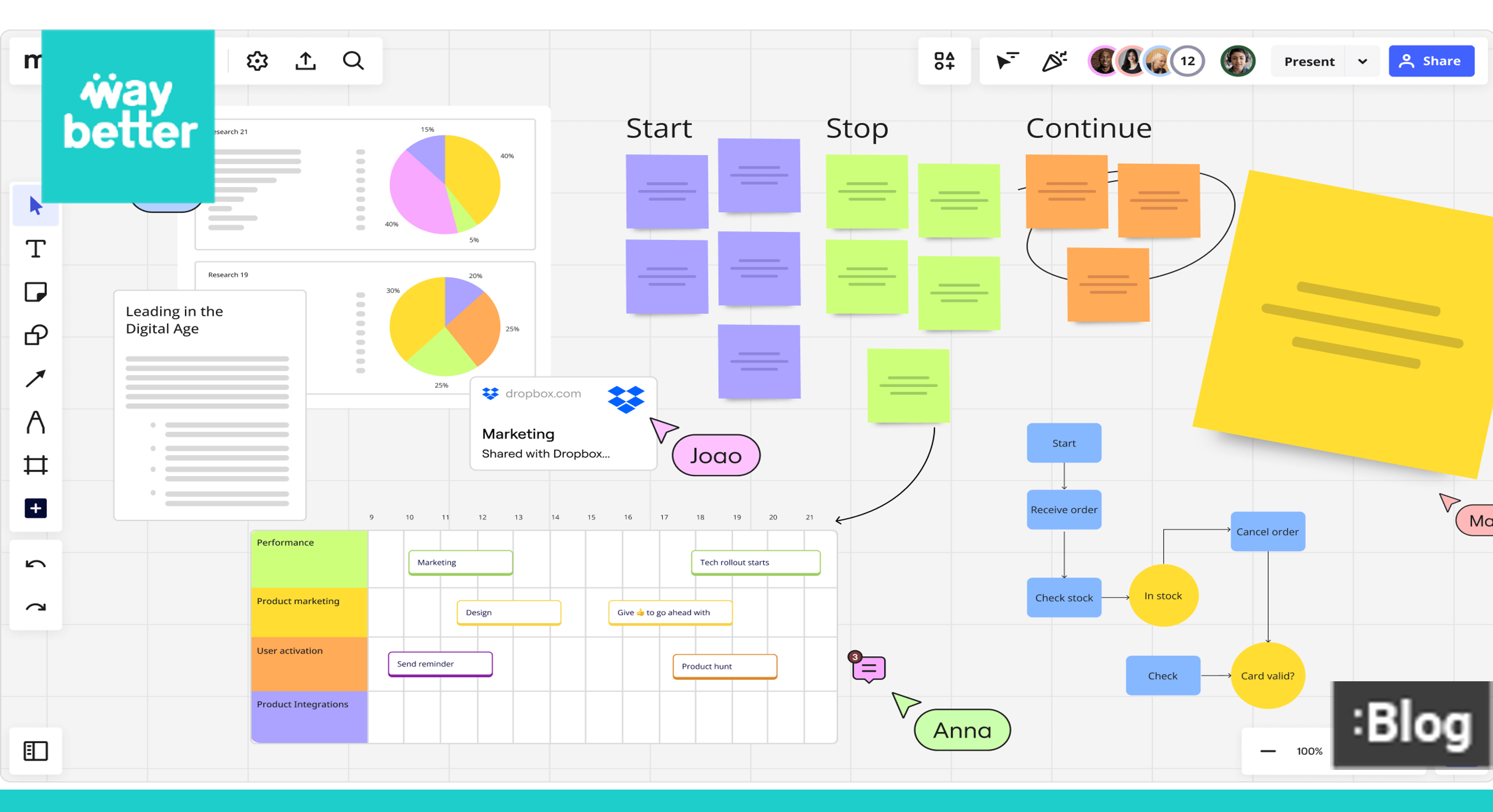Click the export upload icon
Screen dimensions: 1493x812
(306, 61)
